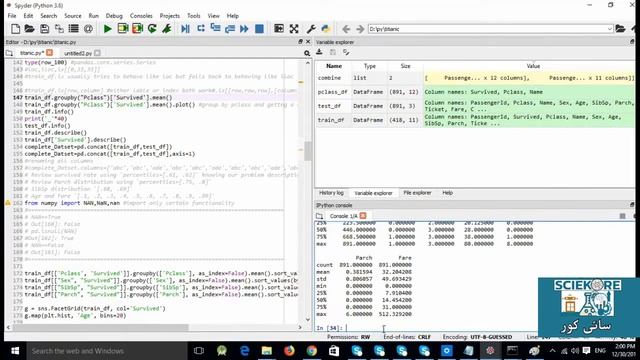Open the Debug menu
Viewport: 640px width, 360px height.
click(x=114, y=16)
